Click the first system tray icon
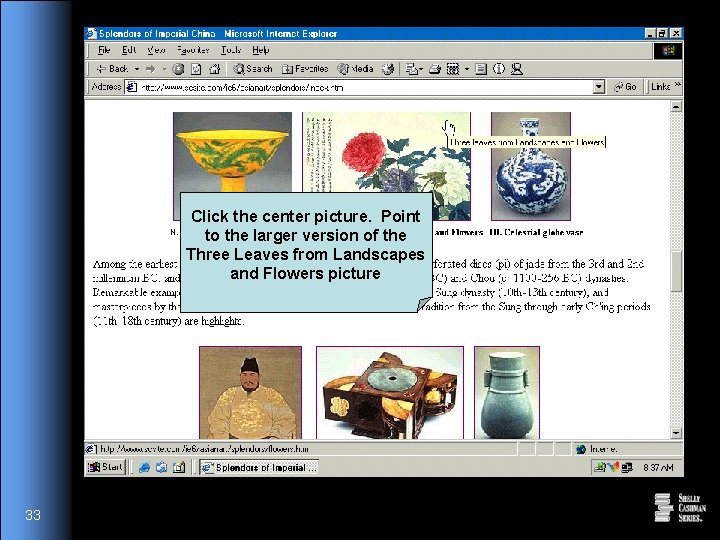 click(x=600, y=467)
